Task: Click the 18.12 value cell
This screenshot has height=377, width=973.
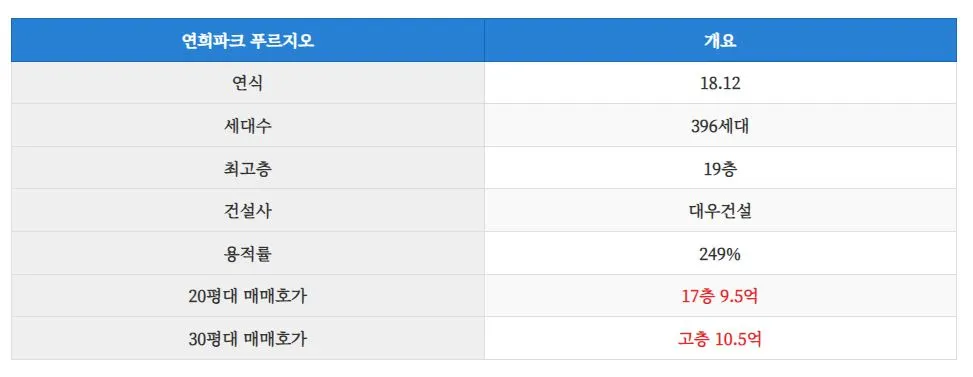Action: [x=720, y=83]
